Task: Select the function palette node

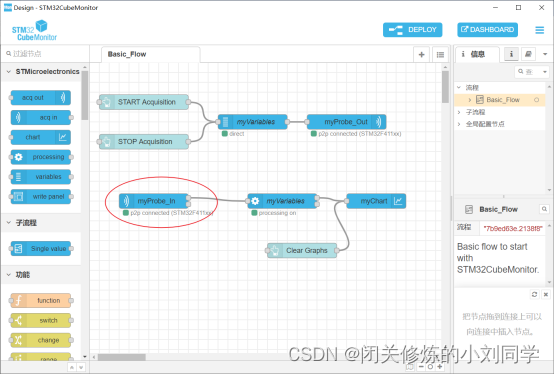Action: click(41, 301)
